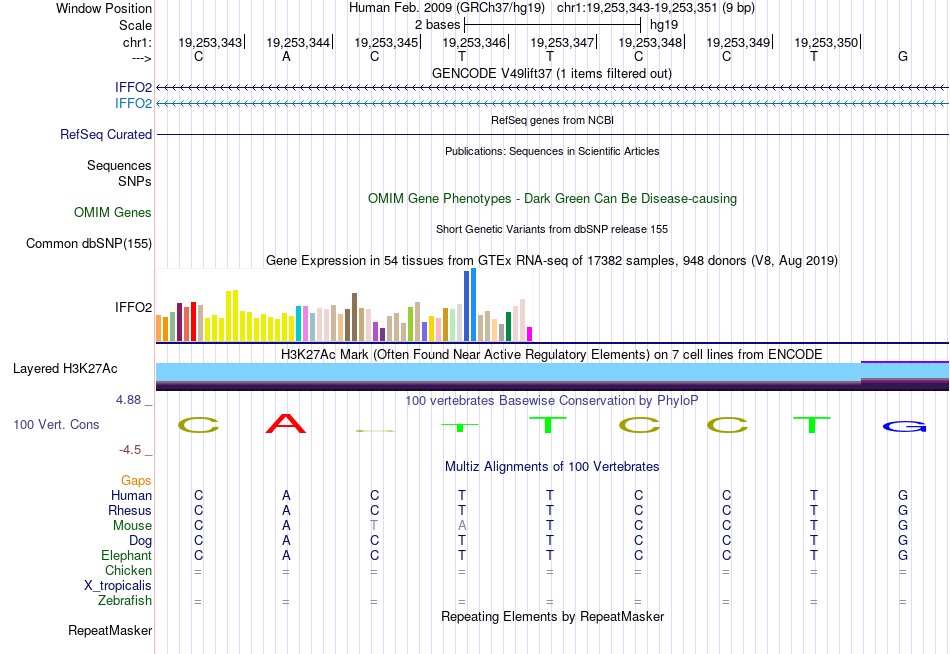Click the OMIM Gene Phenotypes green title
Viewport: 950px width, 654px height.
553,198
